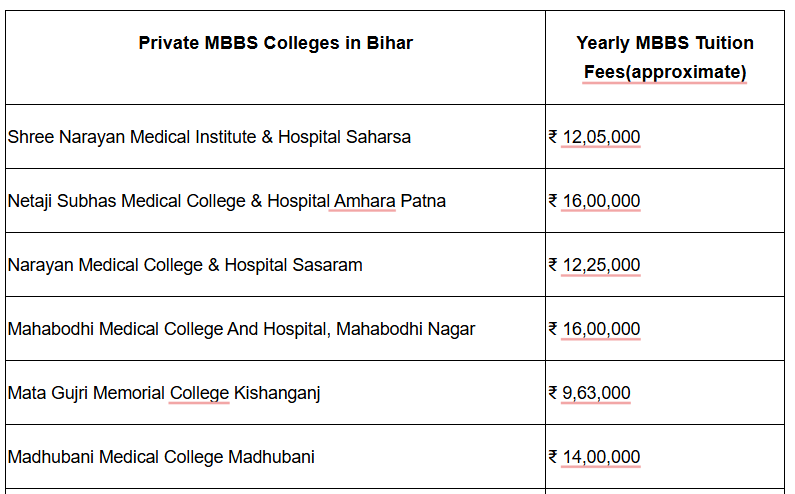Click Mahabodhi fee ₹ 16,00,000
Image resolution: width=795 pixels, height=494 pixels.
[x=595, y=329]
